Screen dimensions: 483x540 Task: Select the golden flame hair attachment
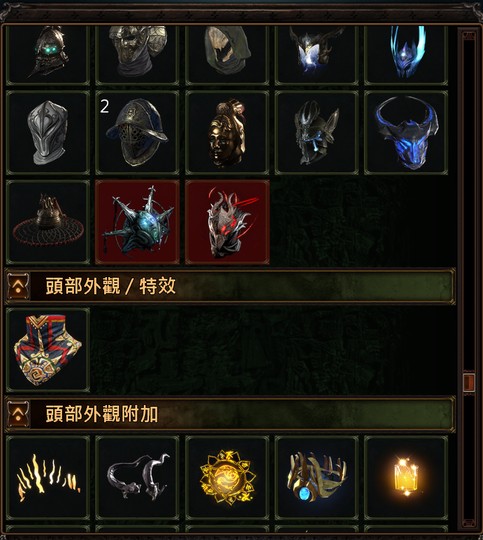coord(48,478)
